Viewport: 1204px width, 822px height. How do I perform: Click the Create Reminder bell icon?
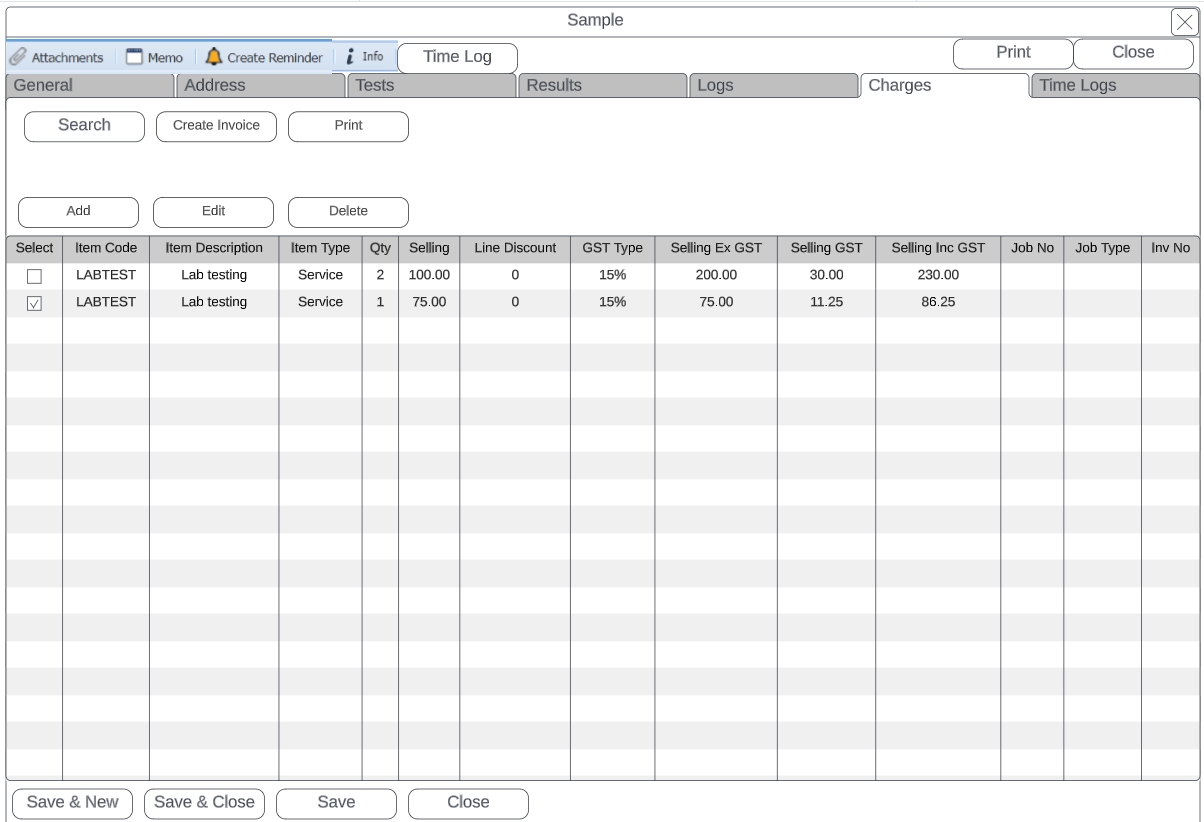pyautogui.click(x=214, y=57)
